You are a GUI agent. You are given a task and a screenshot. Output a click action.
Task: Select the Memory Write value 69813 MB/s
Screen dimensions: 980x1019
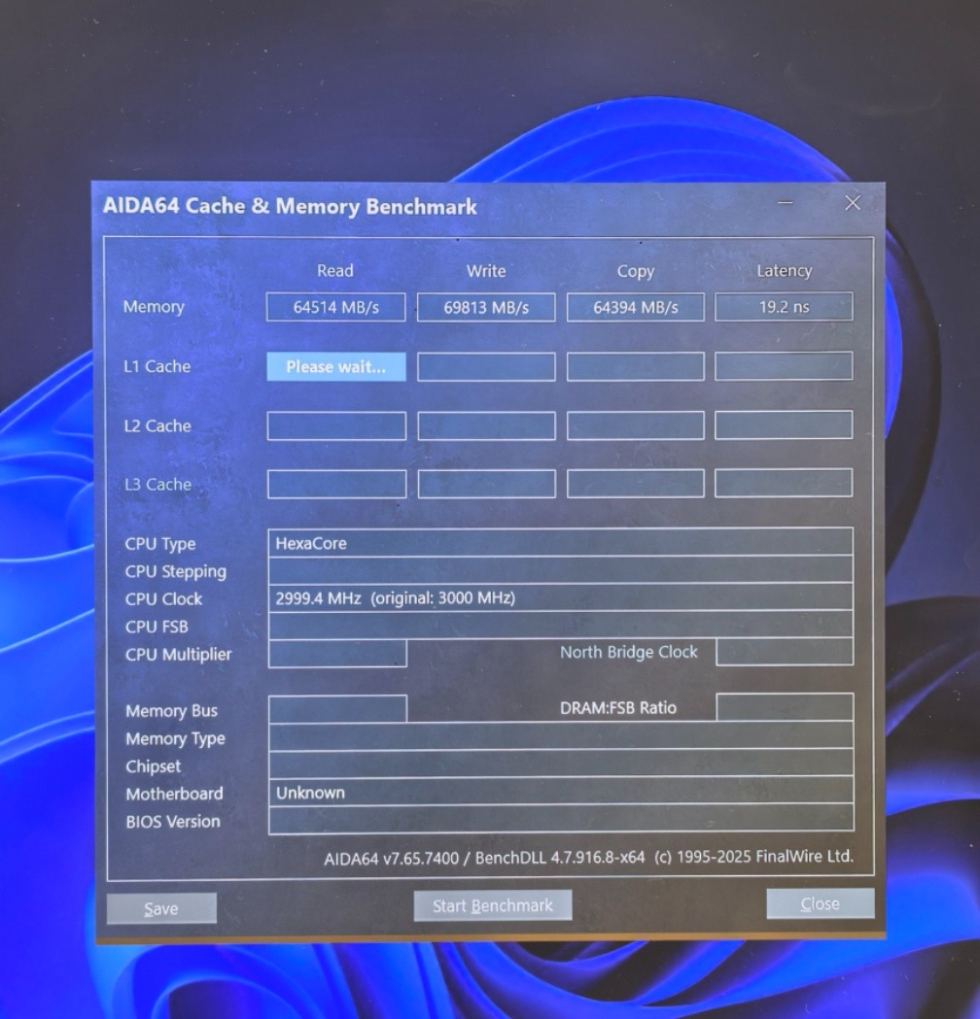[x=486, y=307]
